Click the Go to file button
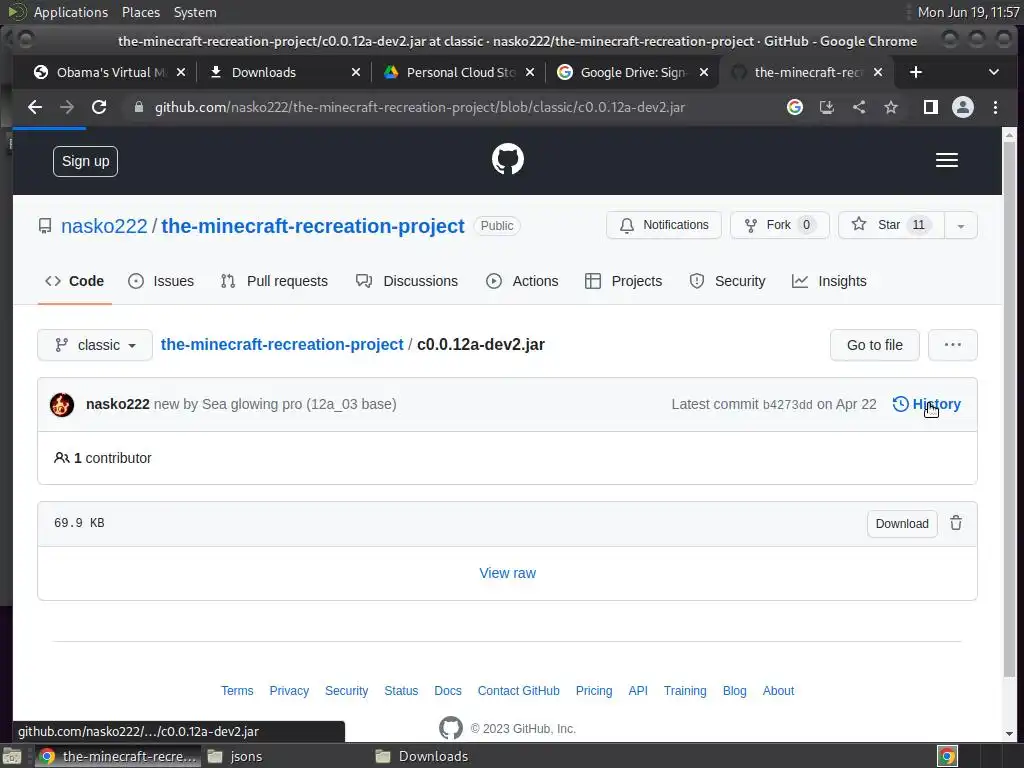Viewport: 1024px width, 768px height. point(874,345)
